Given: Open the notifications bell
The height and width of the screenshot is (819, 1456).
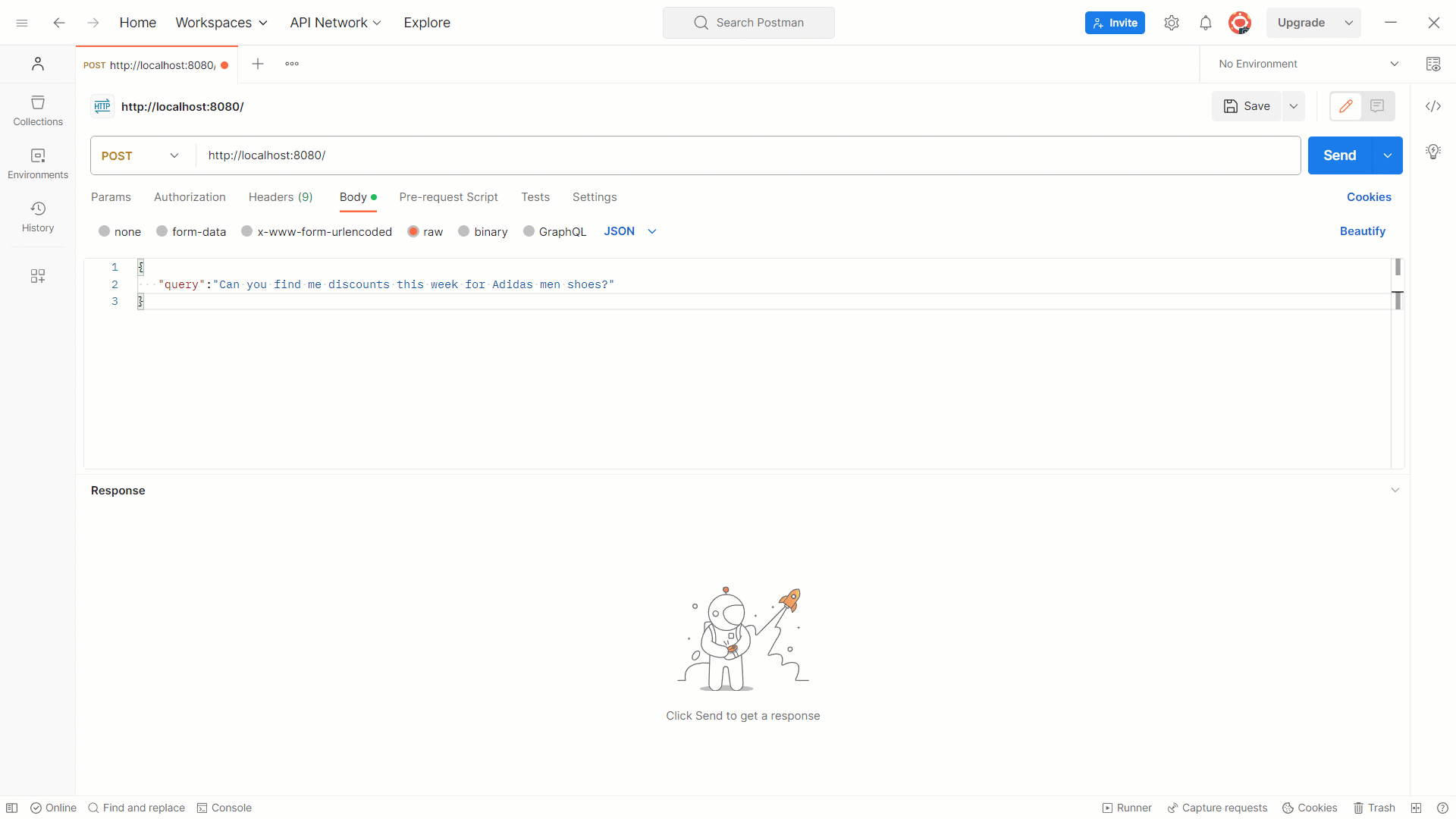Looking at the screenshot, I should 1206,23.
